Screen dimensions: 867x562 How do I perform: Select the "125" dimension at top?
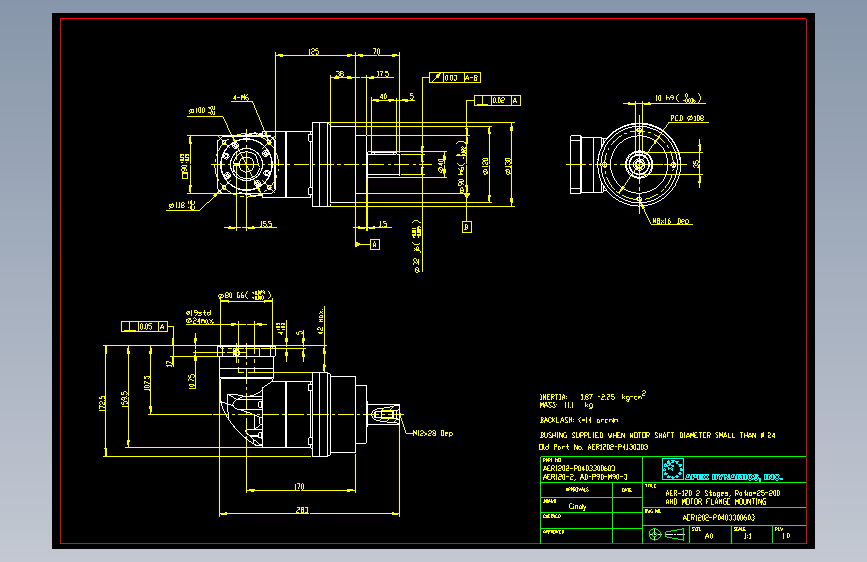(314, 51)
